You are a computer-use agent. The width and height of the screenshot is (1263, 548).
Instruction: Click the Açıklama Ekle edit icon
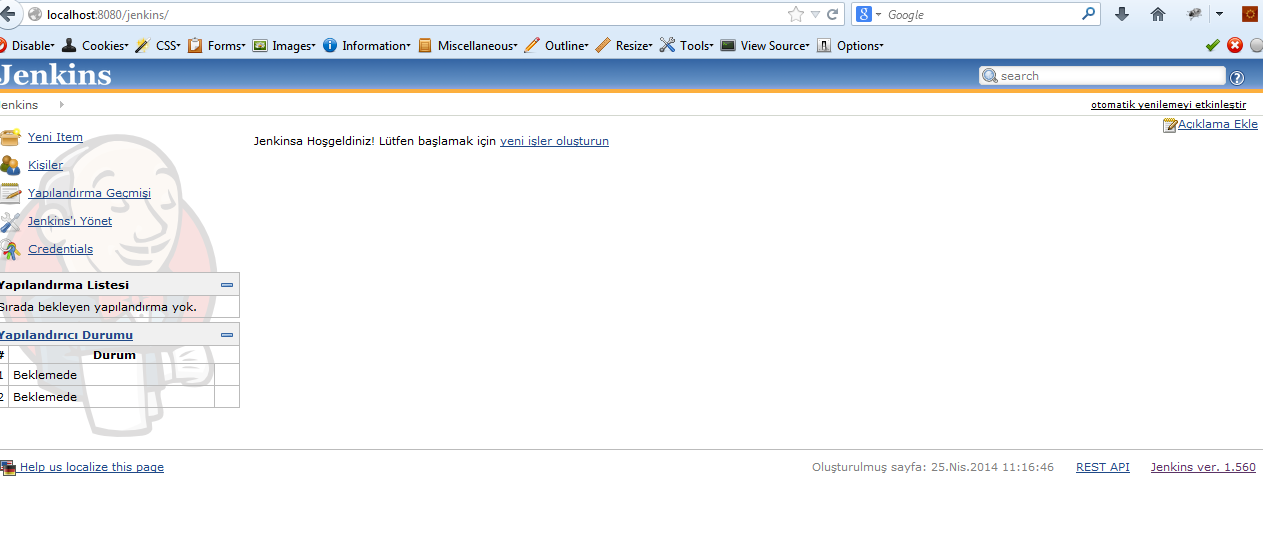(1169, 125)
